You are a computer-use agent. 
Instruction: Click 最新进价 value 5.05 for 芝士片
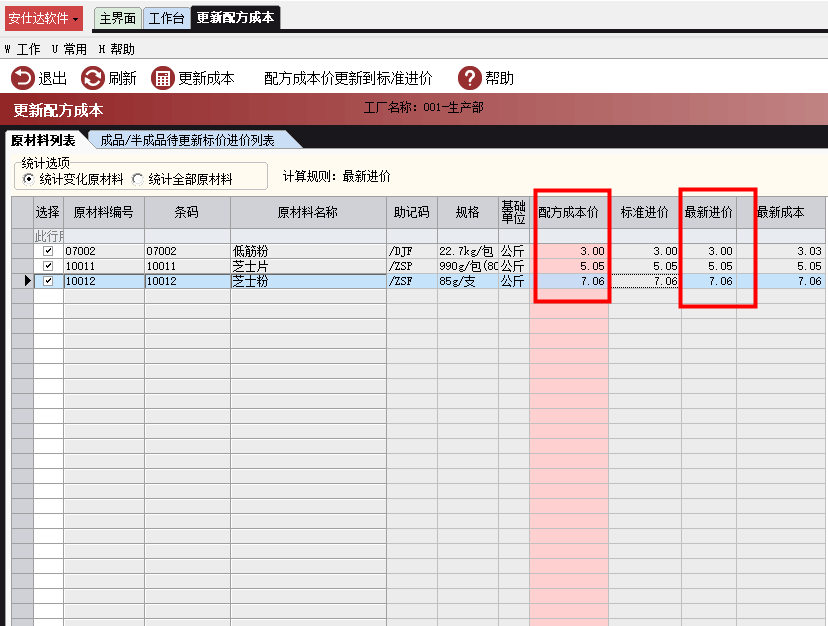(x=709, y=266)
